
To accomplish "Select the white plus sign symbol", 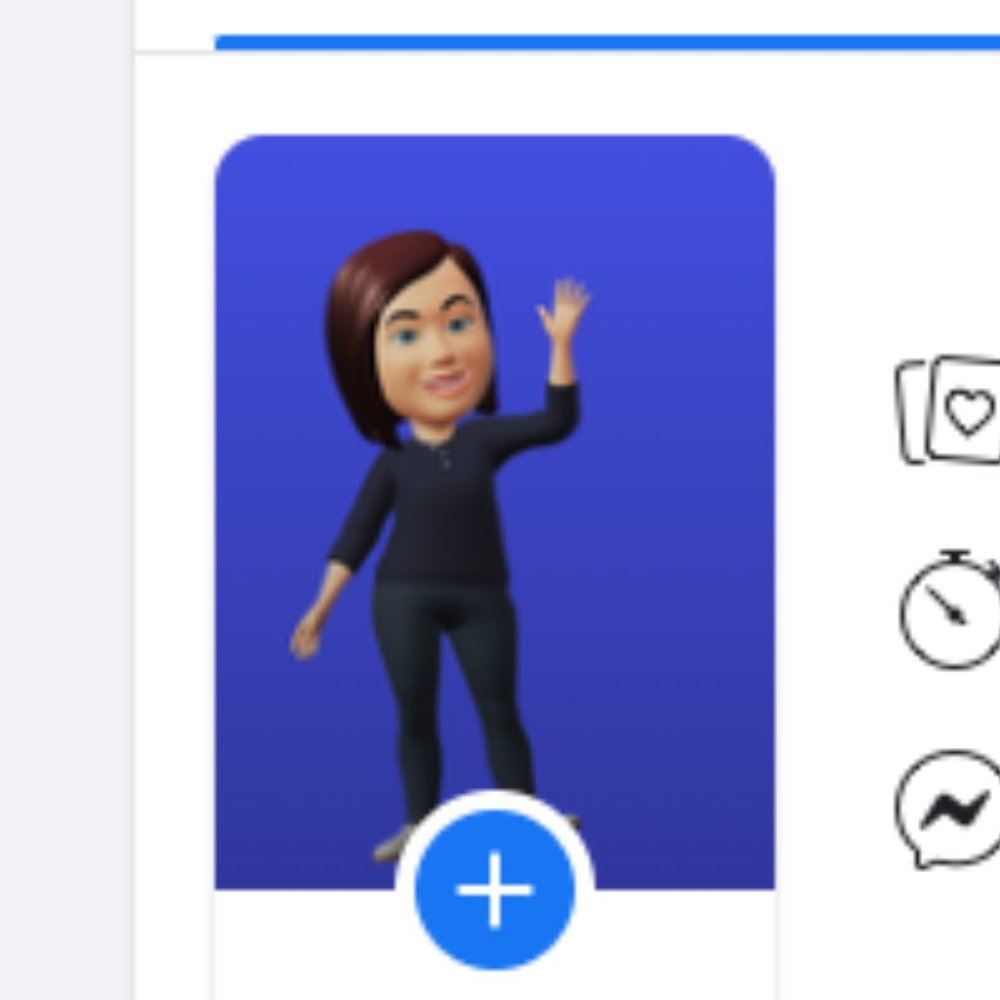I will point(495,889).
